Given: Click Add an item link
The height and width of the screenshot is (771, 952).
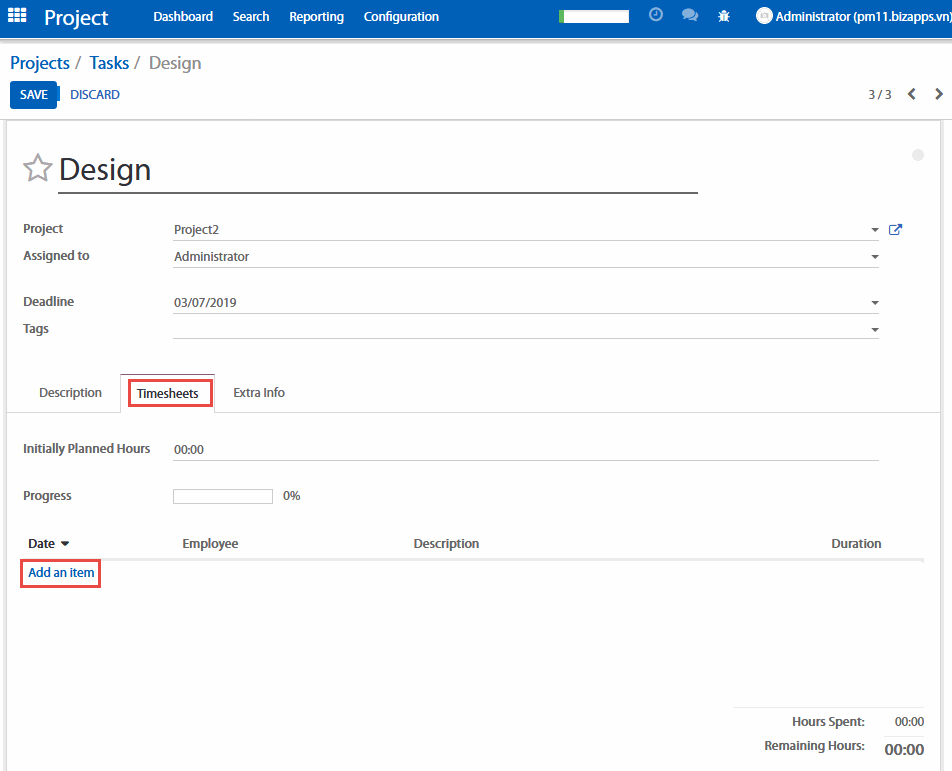Looking at the screenshot, I should point(61,573).
